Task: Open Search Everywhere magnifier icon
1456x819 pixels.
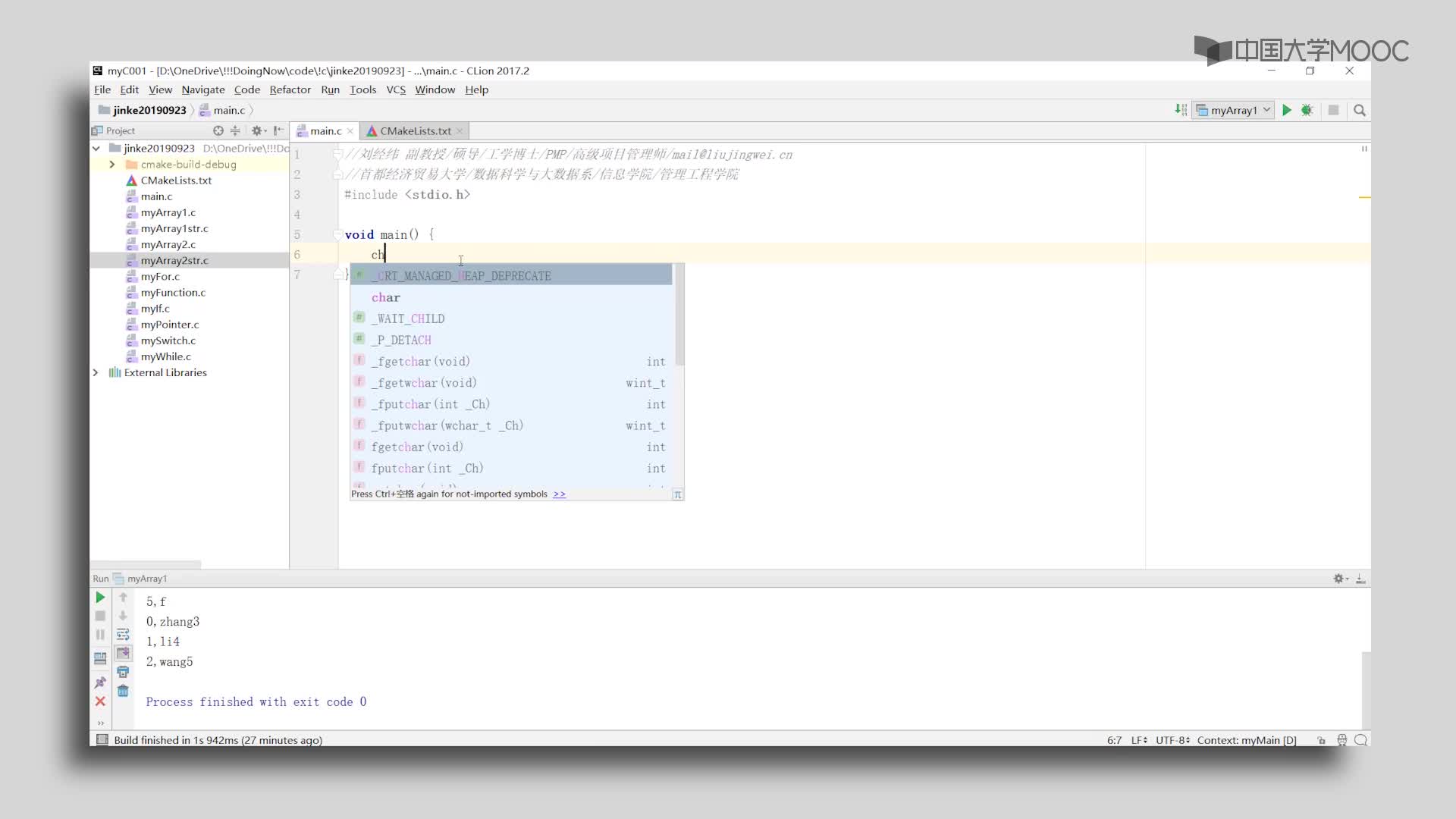Action: (x=1360, y=110)
